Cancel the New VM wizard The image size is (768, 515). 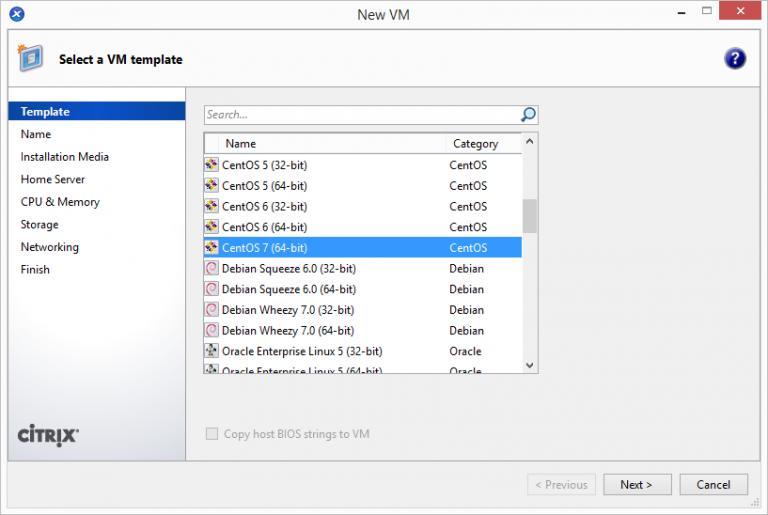point(713,485)
